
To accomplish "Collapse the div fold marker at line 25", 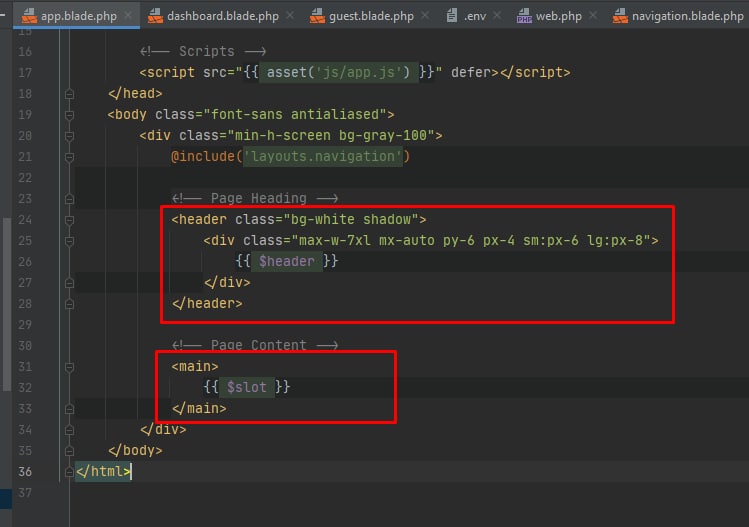I will coord(69,241).
